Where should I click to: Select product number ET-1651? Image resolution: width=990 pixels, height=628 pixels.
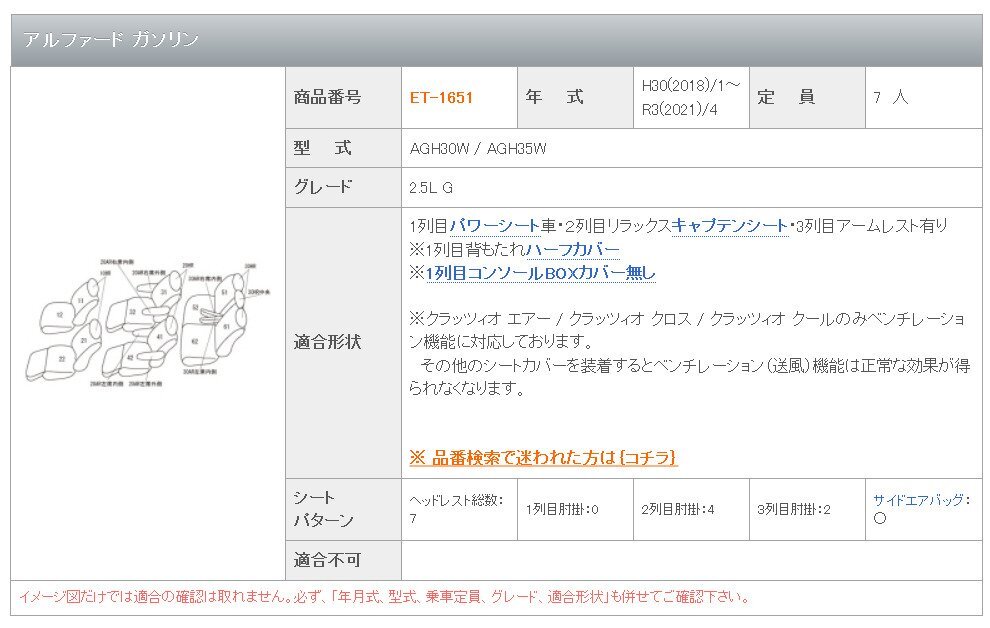coord(441,98)
